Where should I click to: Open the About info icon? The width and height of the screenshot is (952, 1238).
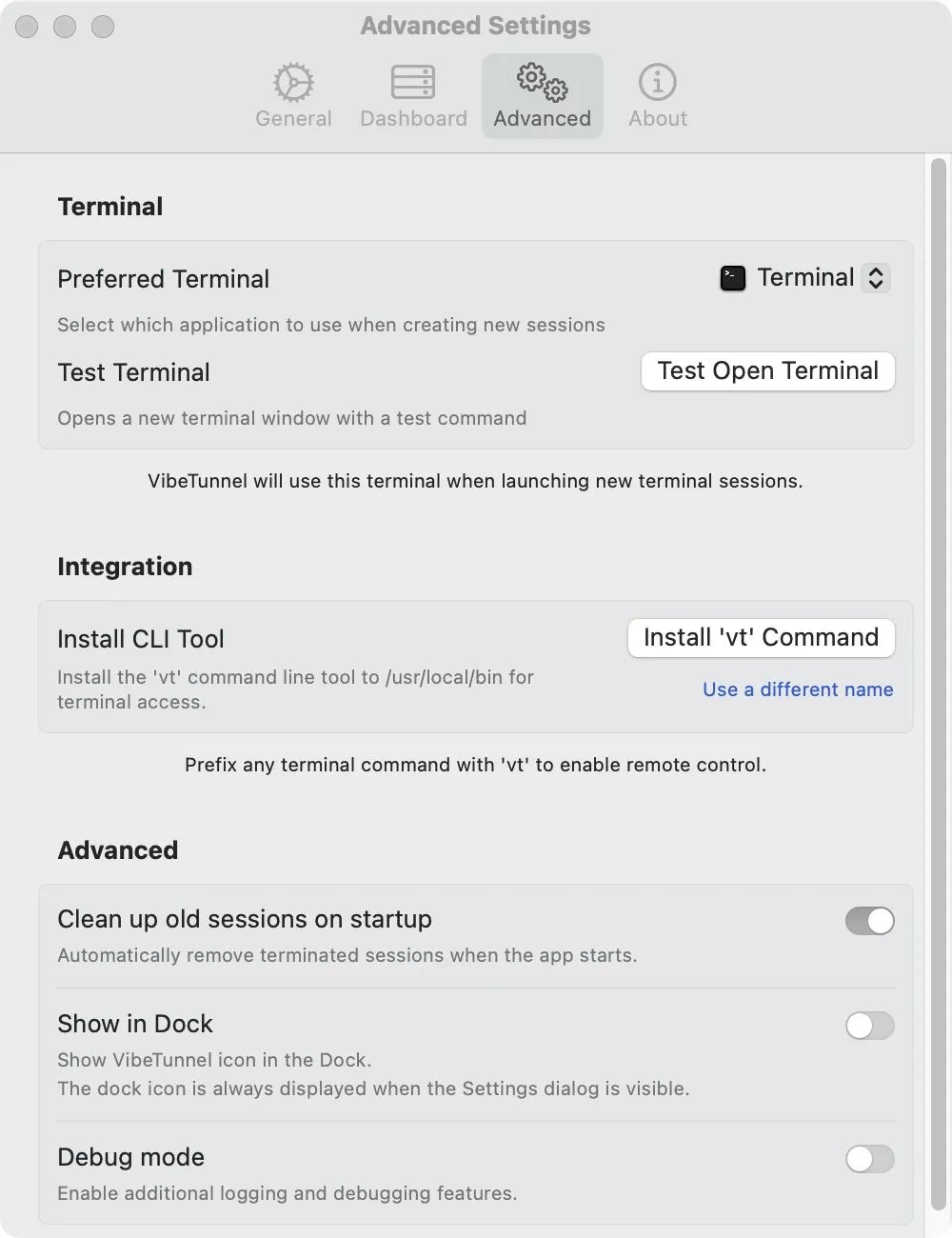658,83
